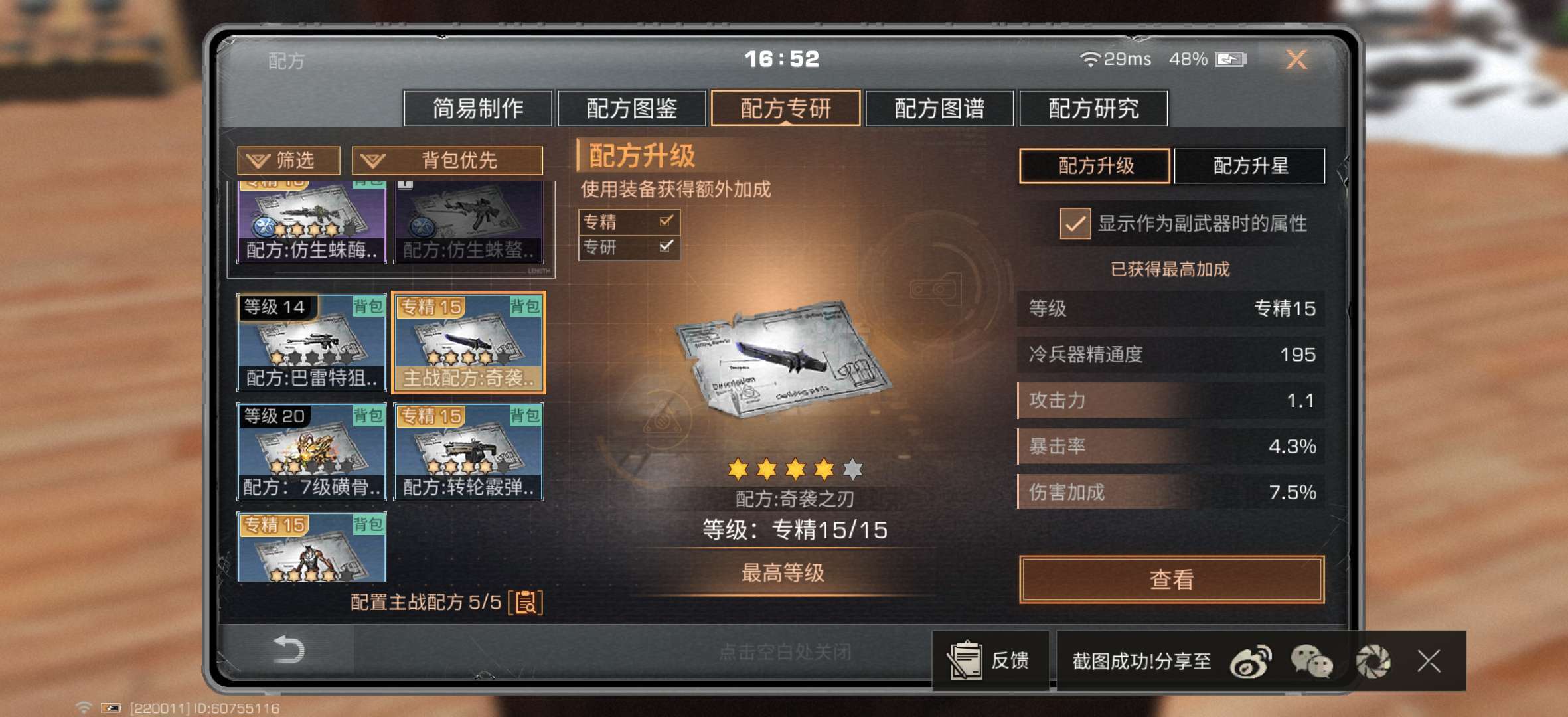Image resolution: width=1568 pixels, height=717 pixels.
Task: Toggle the 专精 filter checkbox
Action: pos(666,220)
